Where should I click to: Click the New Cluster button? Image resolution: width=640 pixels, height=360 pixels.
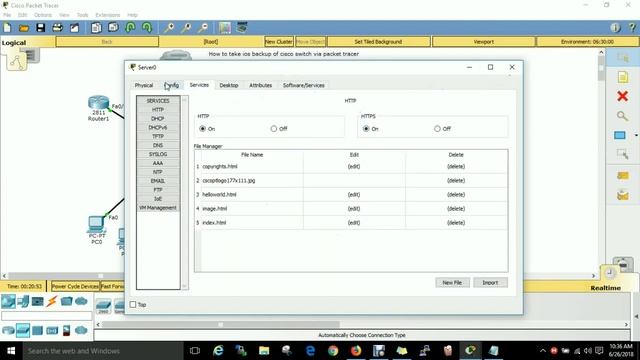pos(279,42)
